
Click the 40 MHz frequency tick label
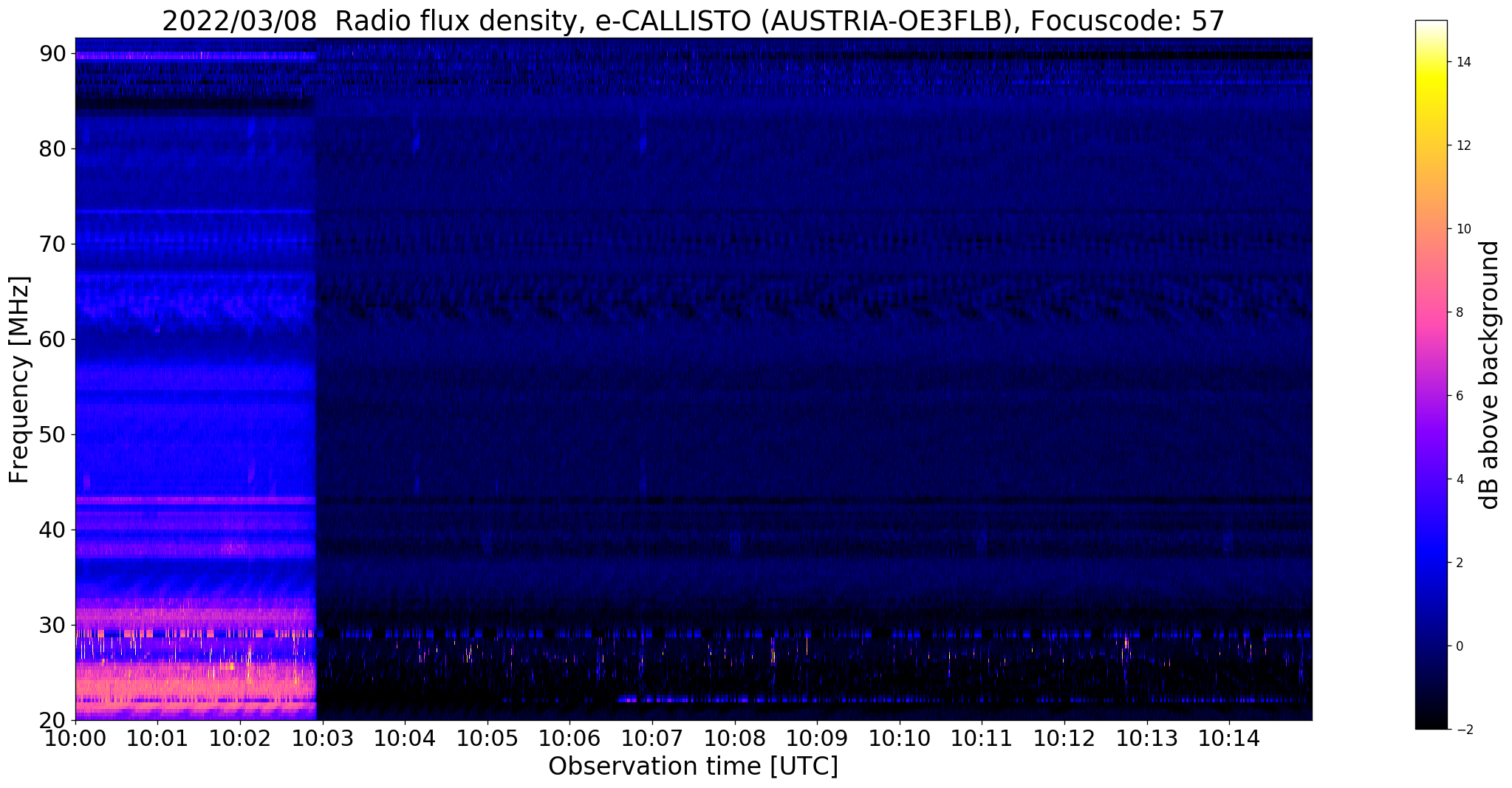pyautogui.click(x=54, y=530)
